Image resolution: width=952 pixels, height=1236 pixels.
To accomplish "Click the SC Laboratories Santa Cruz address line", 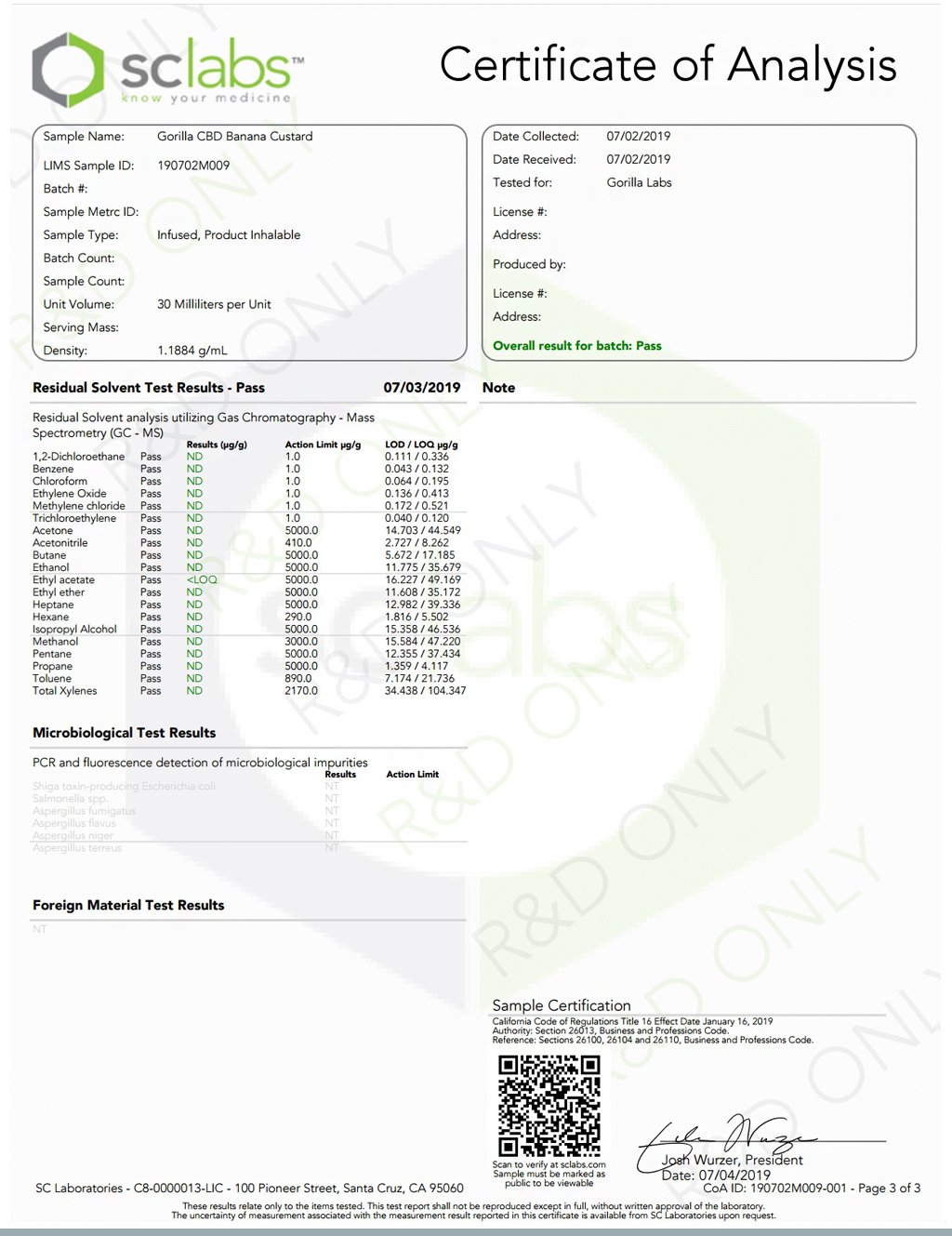I will click(x=249, y=1189).
